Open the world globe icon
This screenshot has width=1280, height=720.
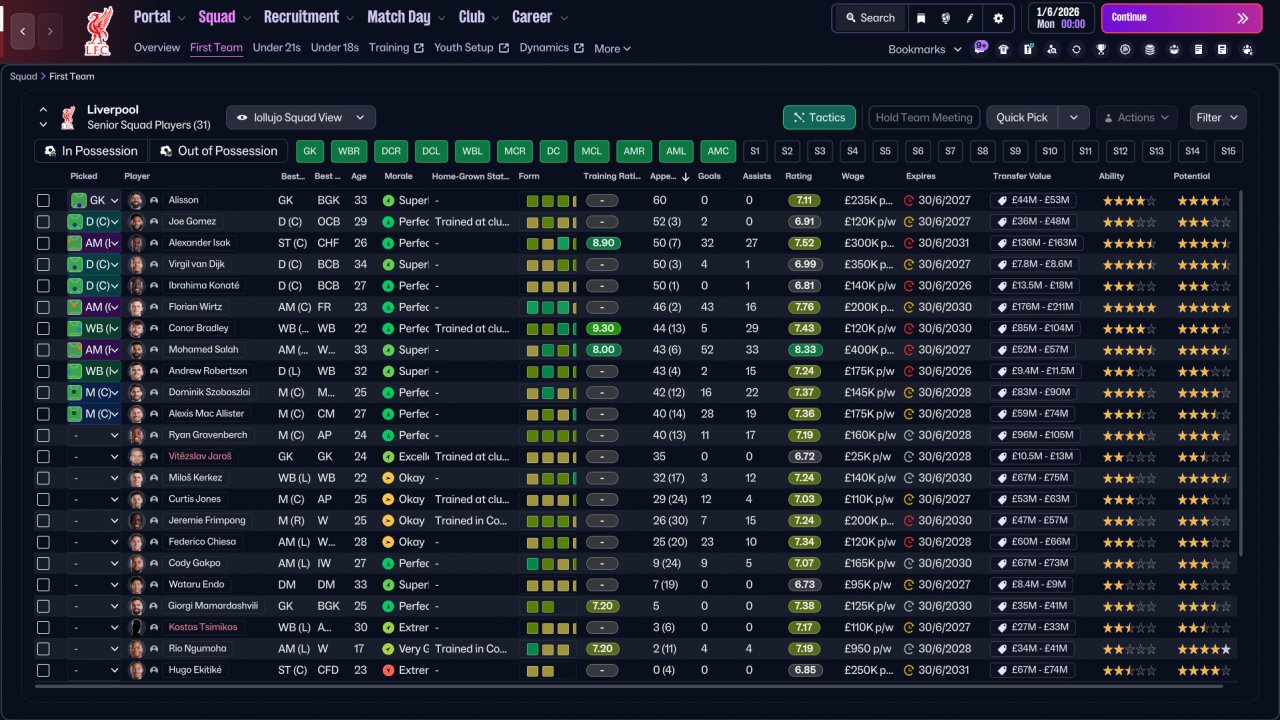(x=945, y=18)
